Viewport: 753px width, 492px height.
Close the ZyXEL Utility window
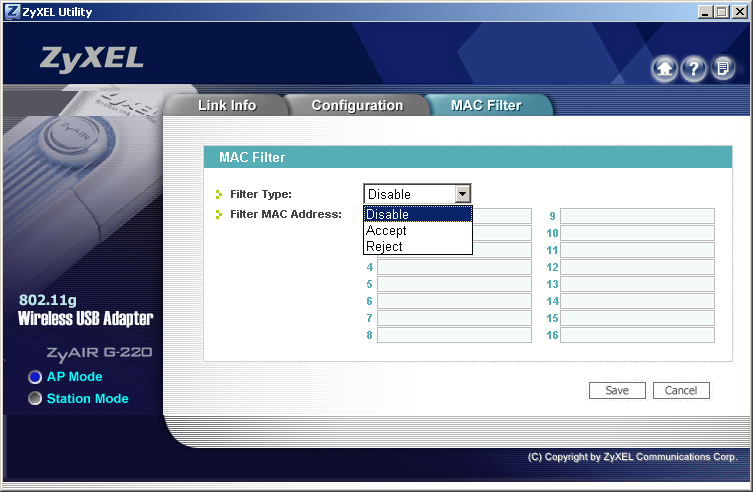pos(740,12)
